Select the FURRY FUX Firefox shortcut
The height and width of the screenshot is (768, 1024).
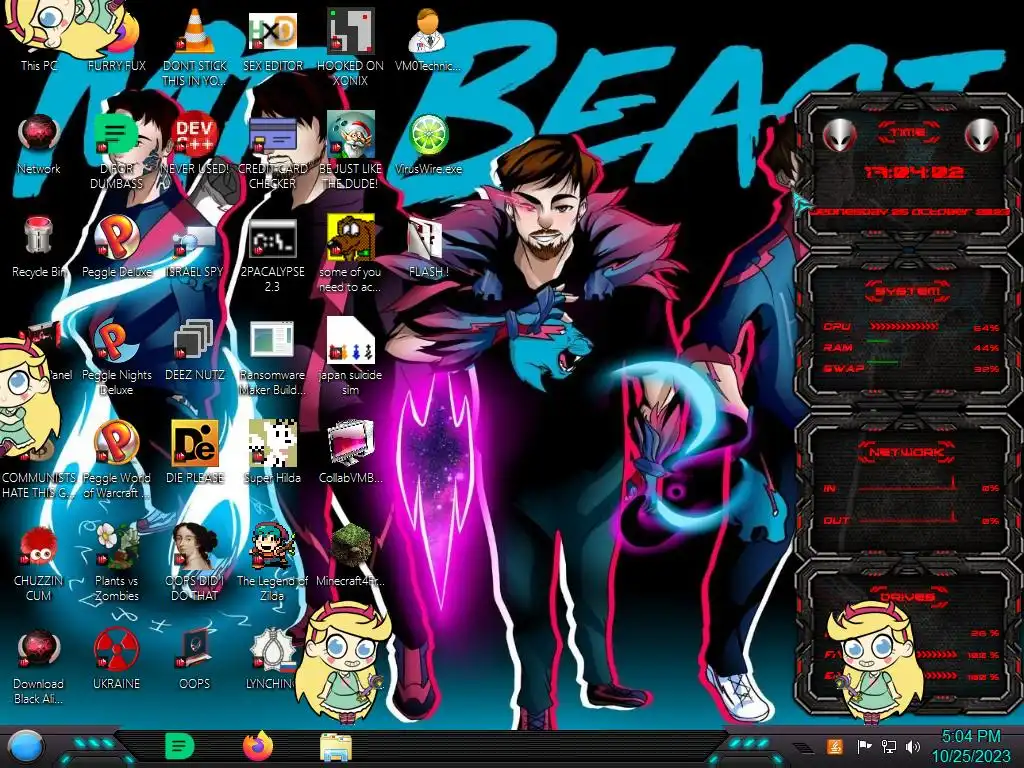[117, 39]
